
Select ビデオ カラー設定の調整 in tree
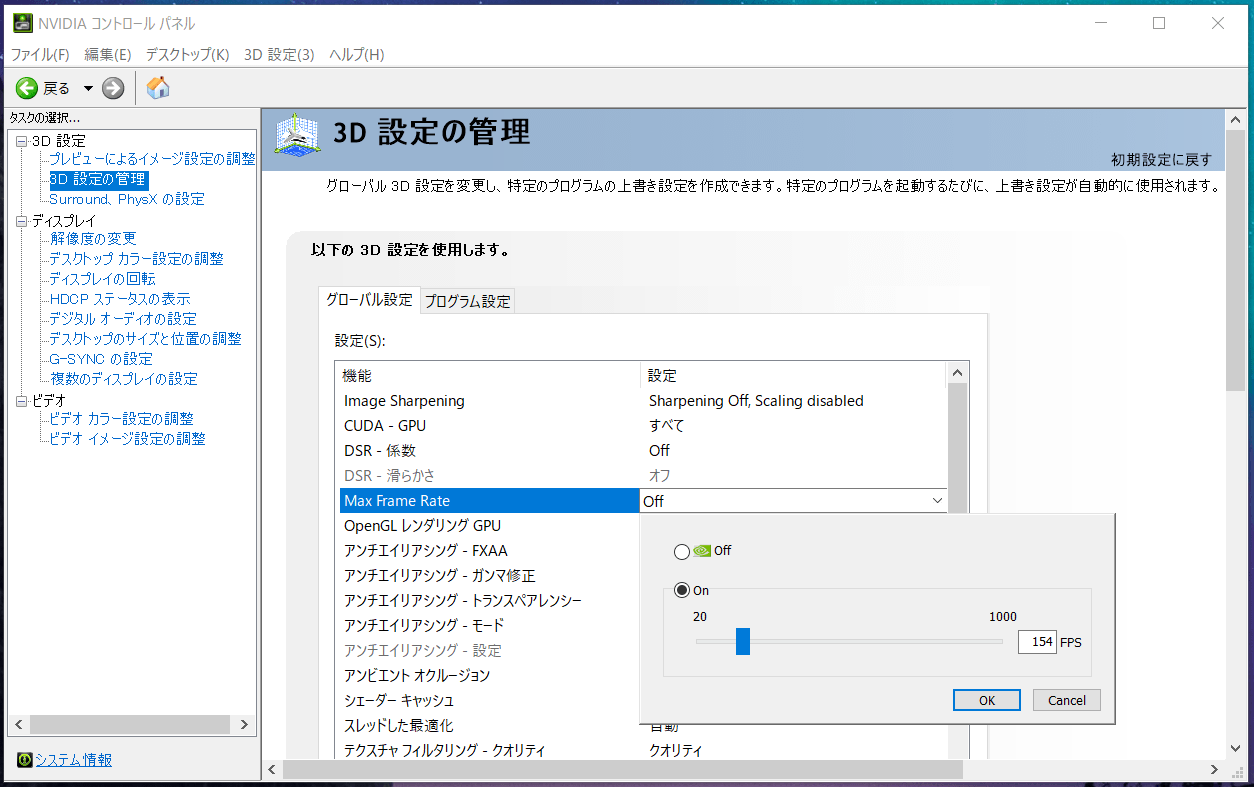tap(122, 419)
